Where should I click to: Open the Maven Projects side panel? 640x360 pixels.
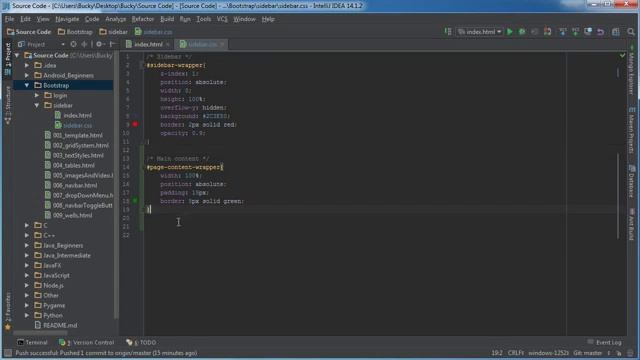coord(631,130)
